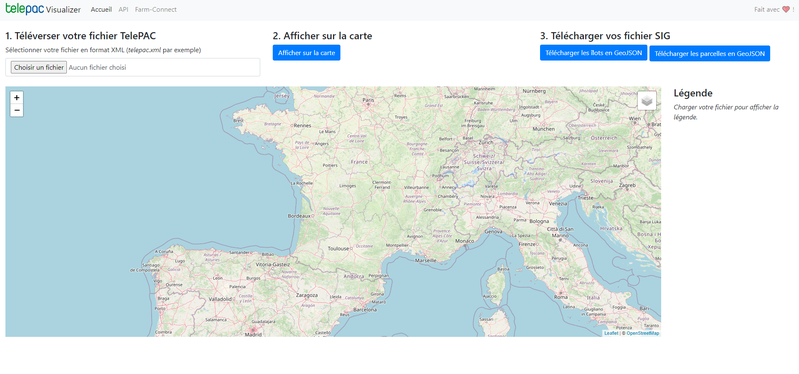Click Limoges label on the map
The width and height of the screenshot is (799, 374).
[x=348, y=186]
